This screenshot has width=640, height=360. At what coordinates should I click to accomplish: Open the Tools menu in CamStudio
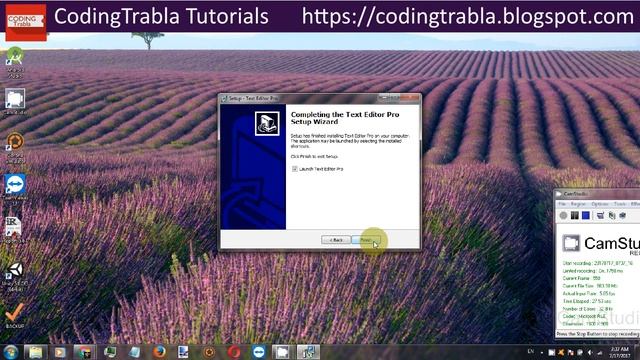click(620, 204)
